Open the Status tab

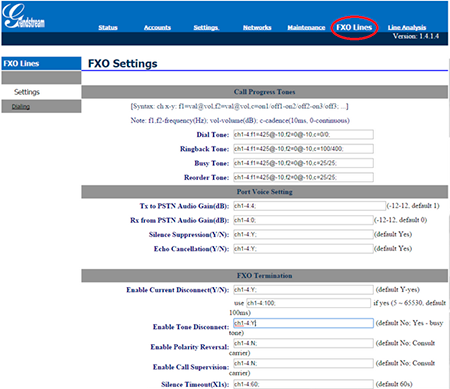[x=108, y=28]
